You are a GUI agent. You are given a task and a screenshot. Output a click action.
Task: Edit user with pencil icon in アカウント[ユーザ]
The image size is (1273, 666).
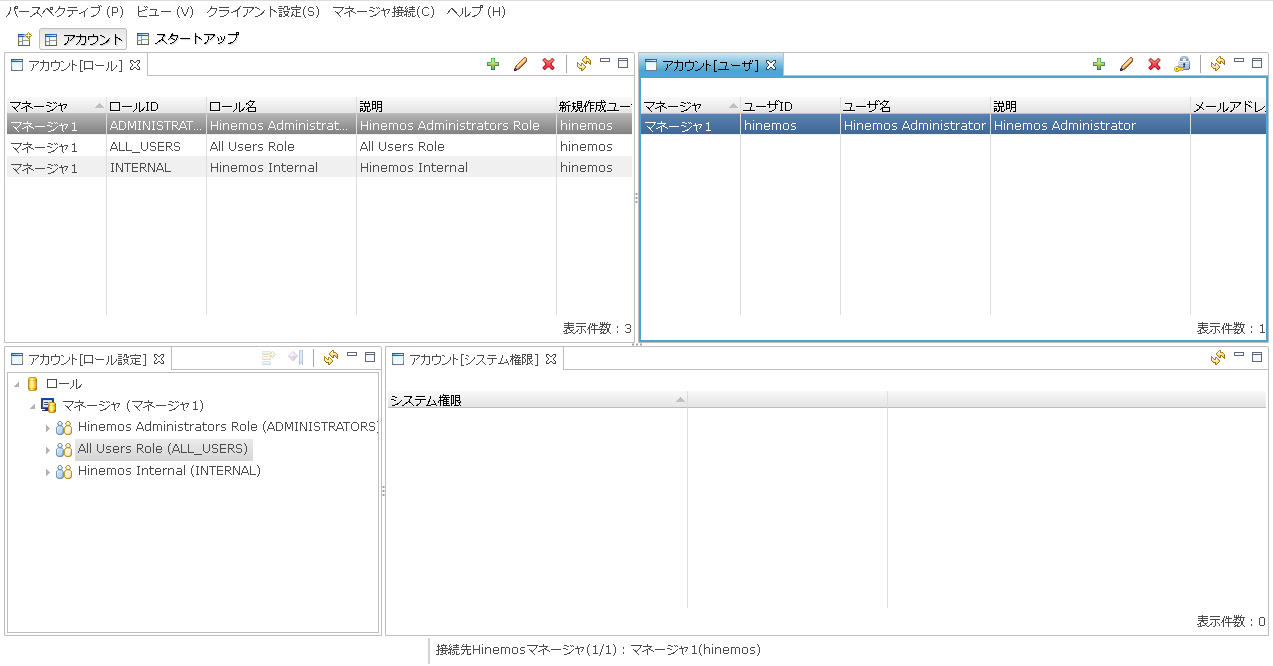(1126, 64)
